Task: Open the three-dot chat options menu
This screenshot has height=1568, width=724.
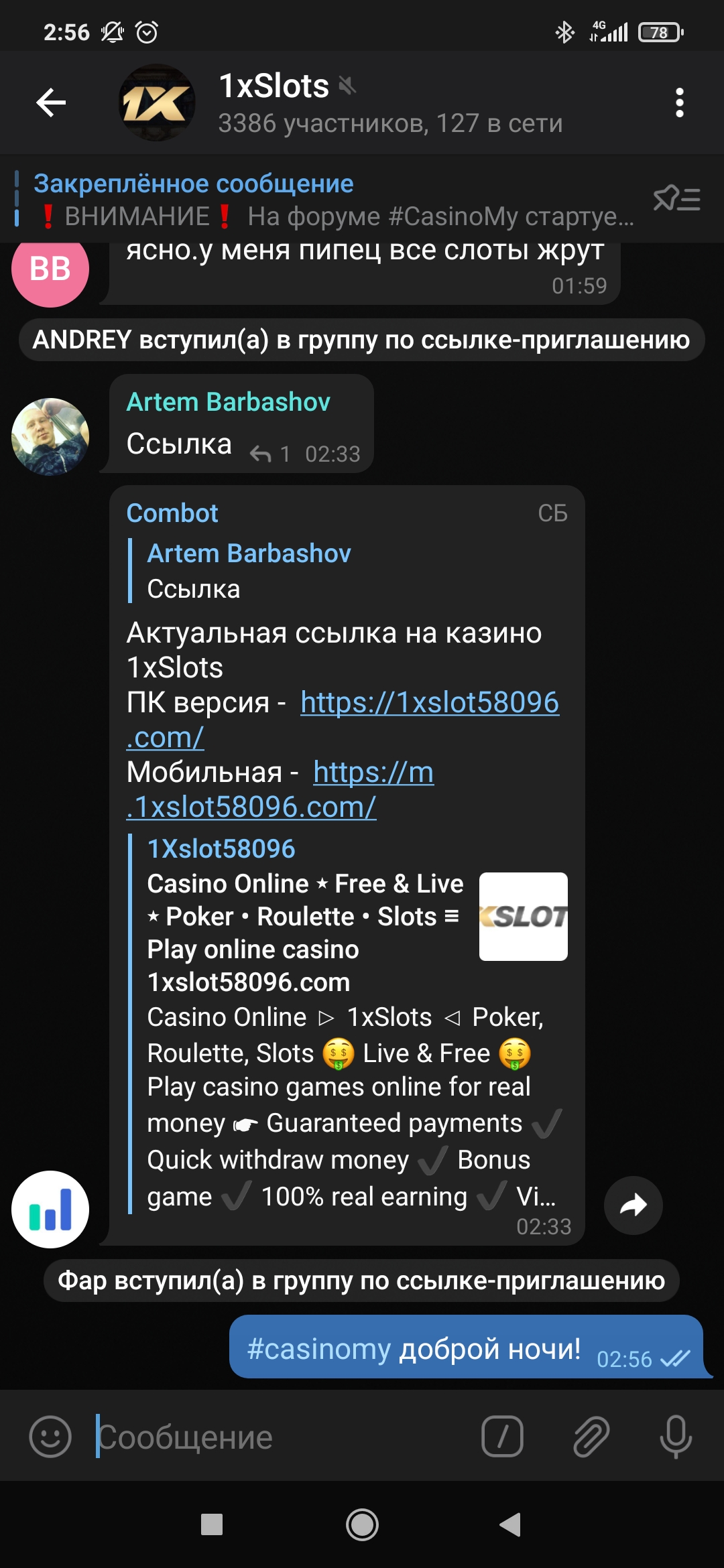Action: tap(679, 103)
